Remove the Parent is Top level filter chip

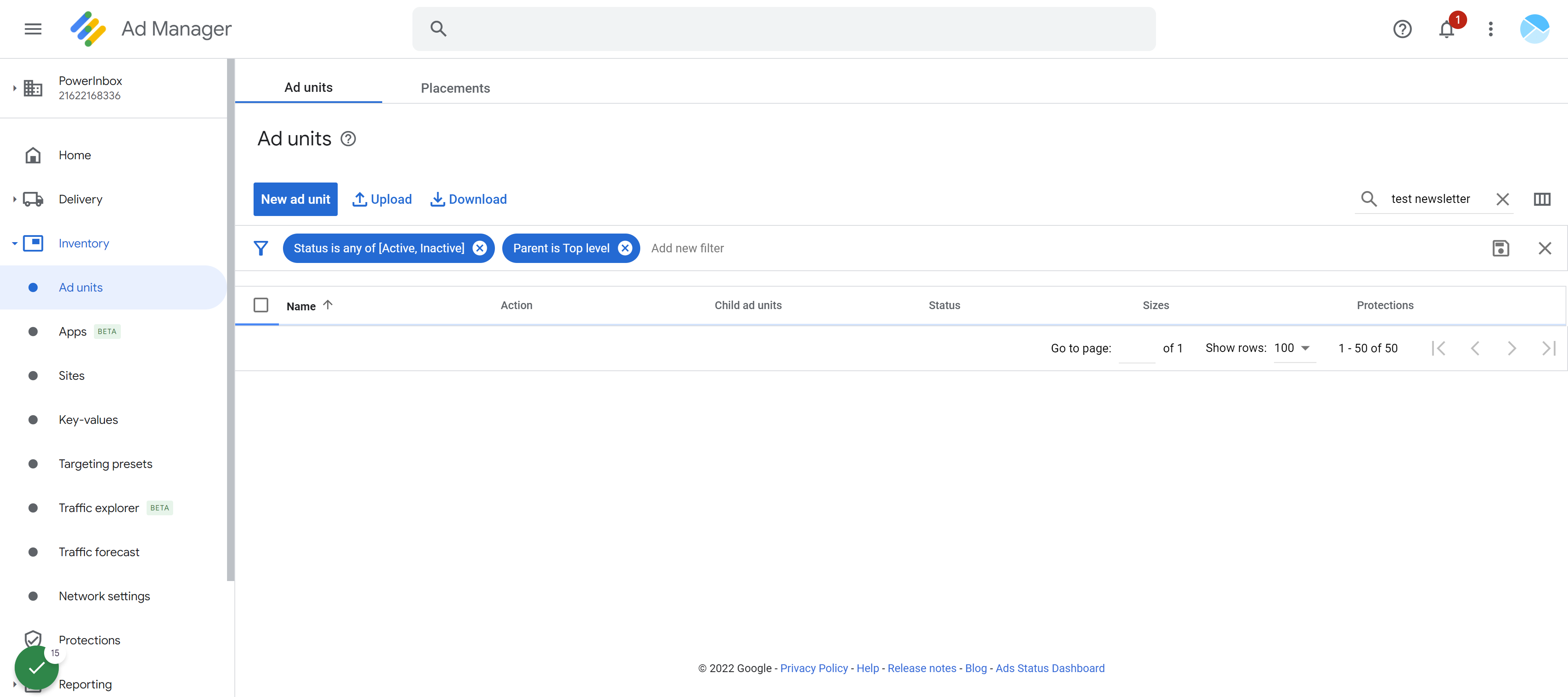624,248
